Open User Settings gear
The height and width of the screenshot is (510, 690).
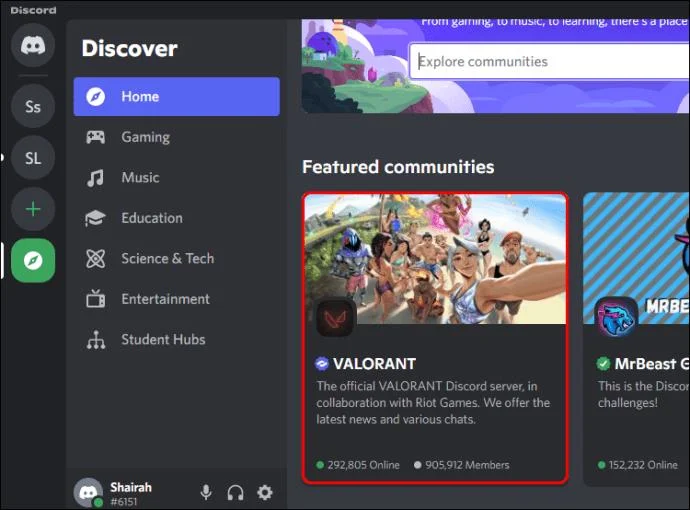265,492
